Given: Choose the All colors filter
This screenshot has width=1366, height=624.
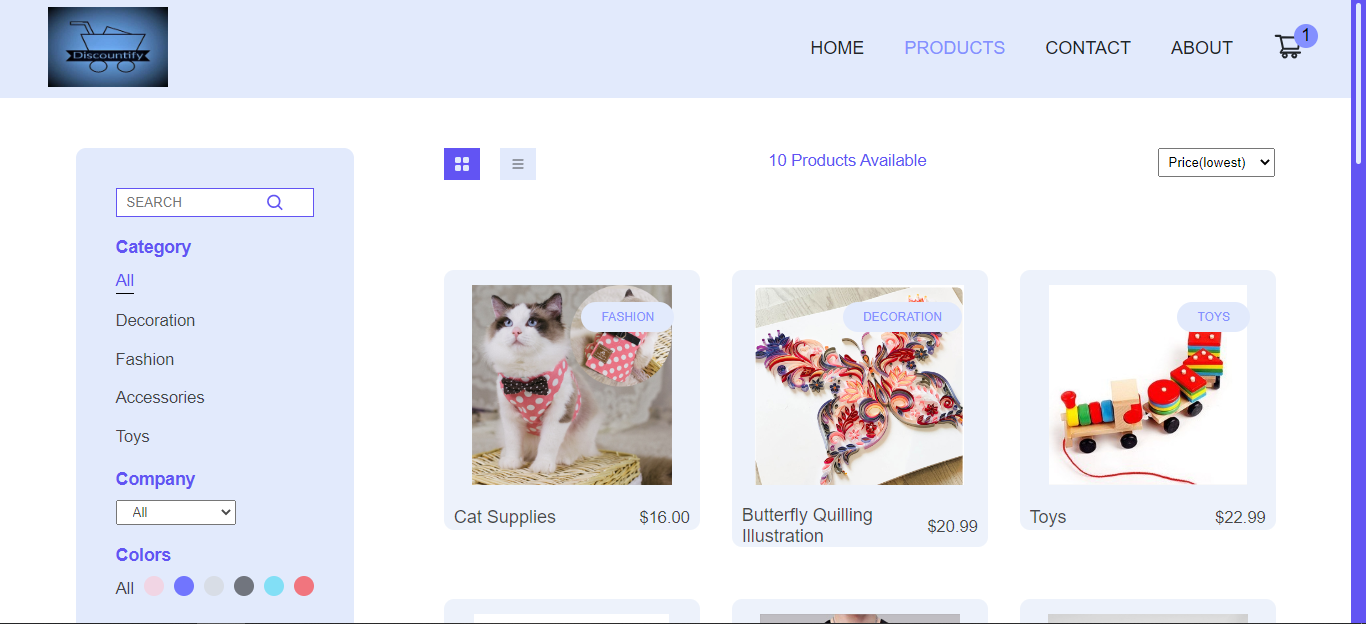Looking at the screenshot, I should pyautogui.click(x=125, y=588).
